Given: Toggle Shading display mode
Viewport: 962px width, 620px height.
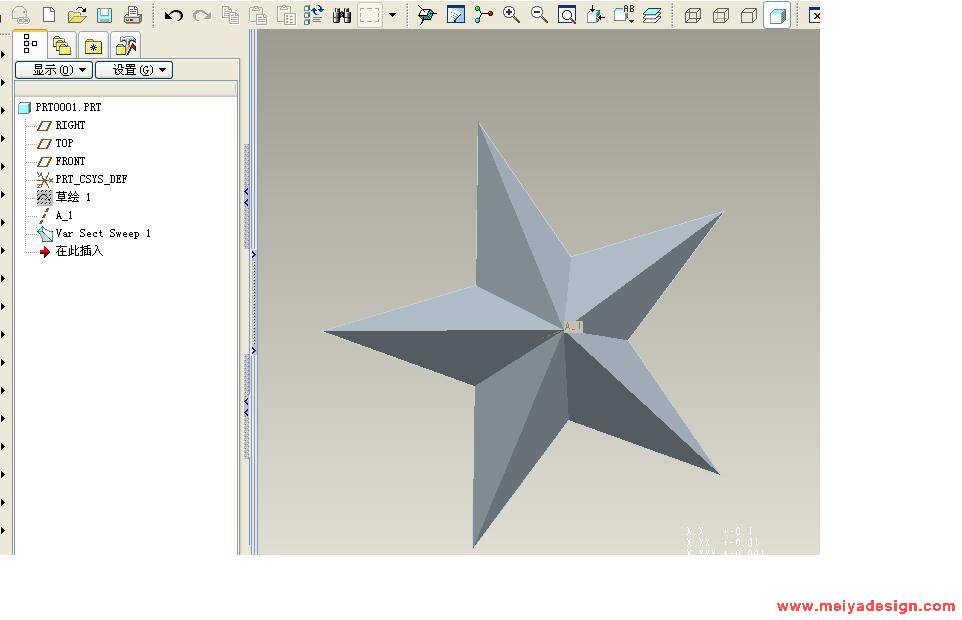Looking at the screenshot, I should 776,15.
